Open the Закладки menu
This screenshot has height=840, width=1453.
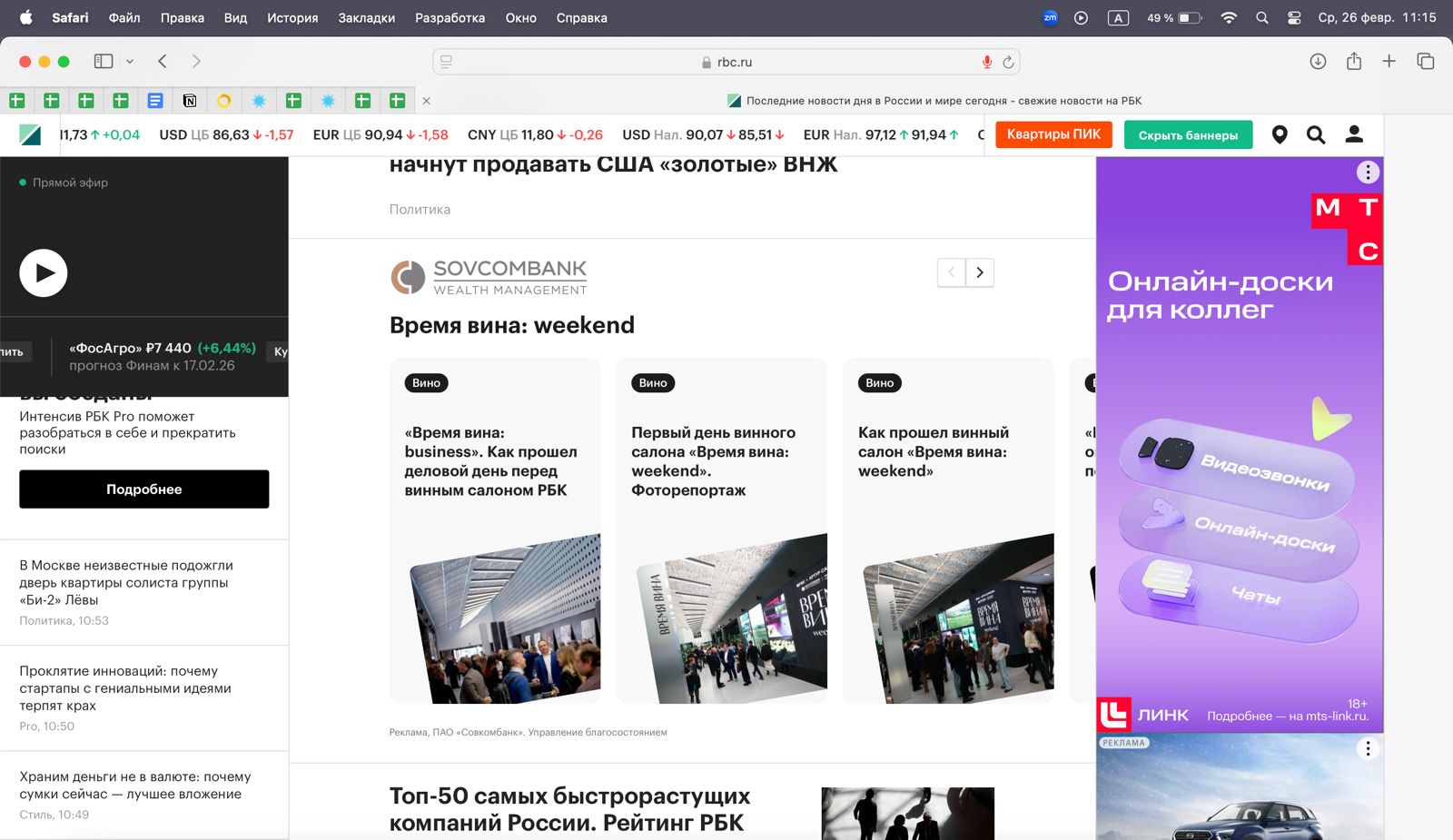(x=366, y=17)
